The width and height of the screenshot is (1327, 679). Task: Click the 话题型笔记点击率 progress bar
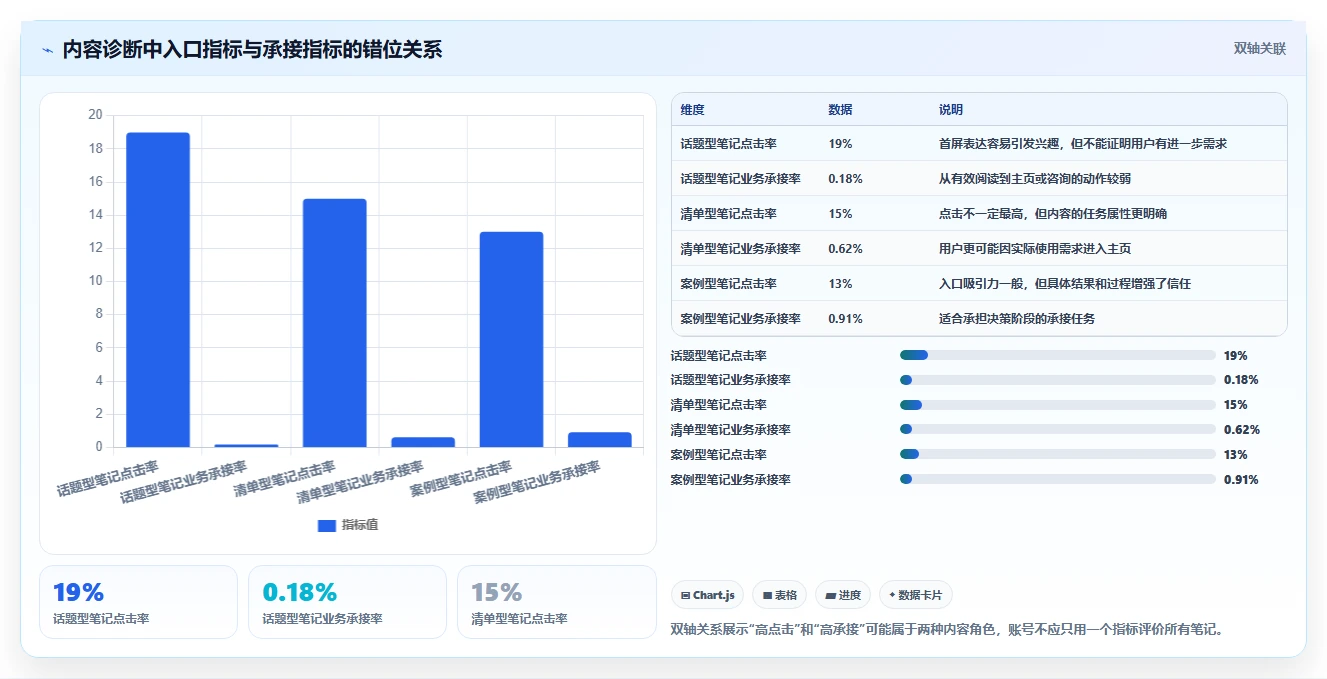pos(1058,355)
